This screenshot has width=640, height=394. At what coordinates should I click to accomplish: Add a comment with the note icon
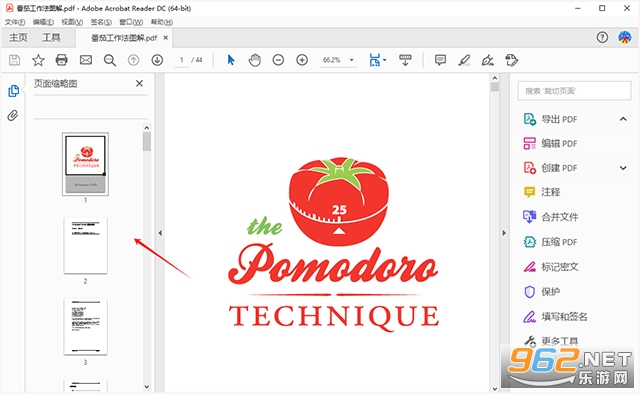tap(440, 60)
